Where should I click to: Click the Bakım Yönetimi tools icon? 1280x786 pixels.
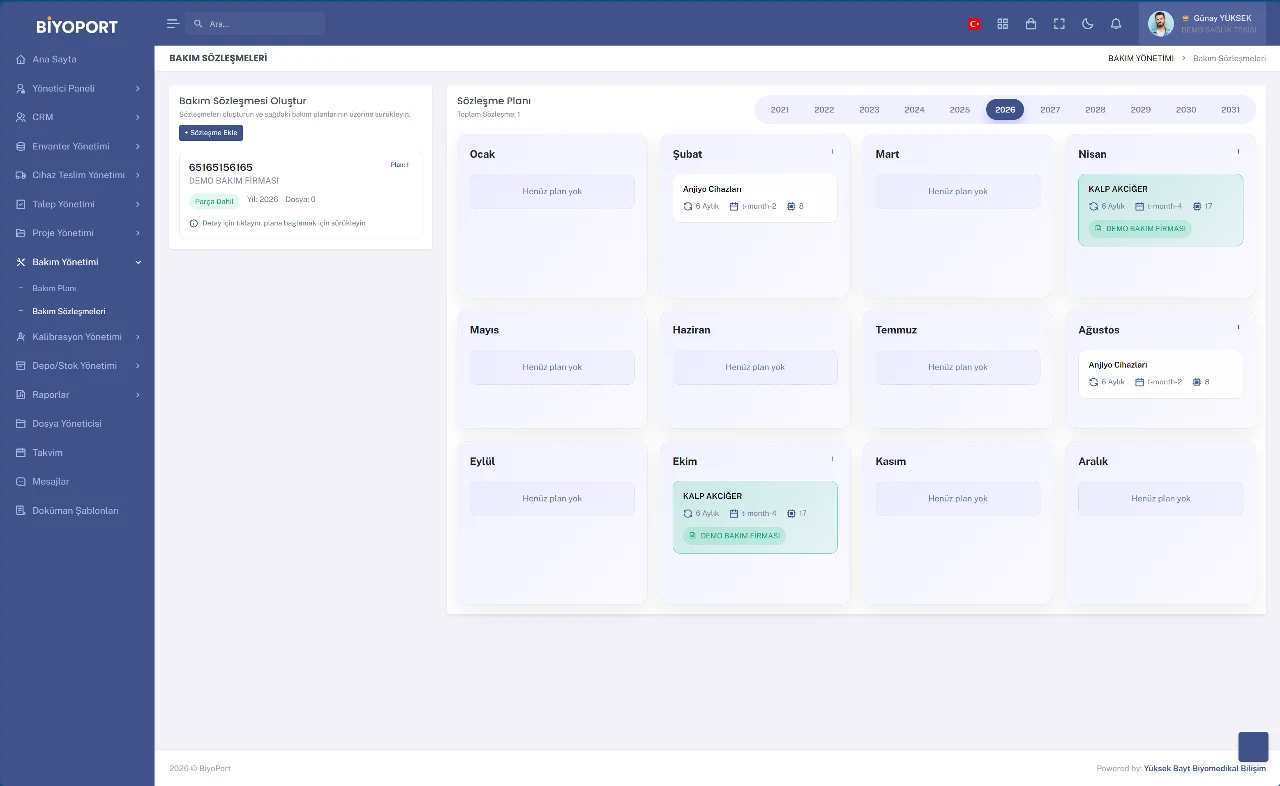tap(21, 262)
